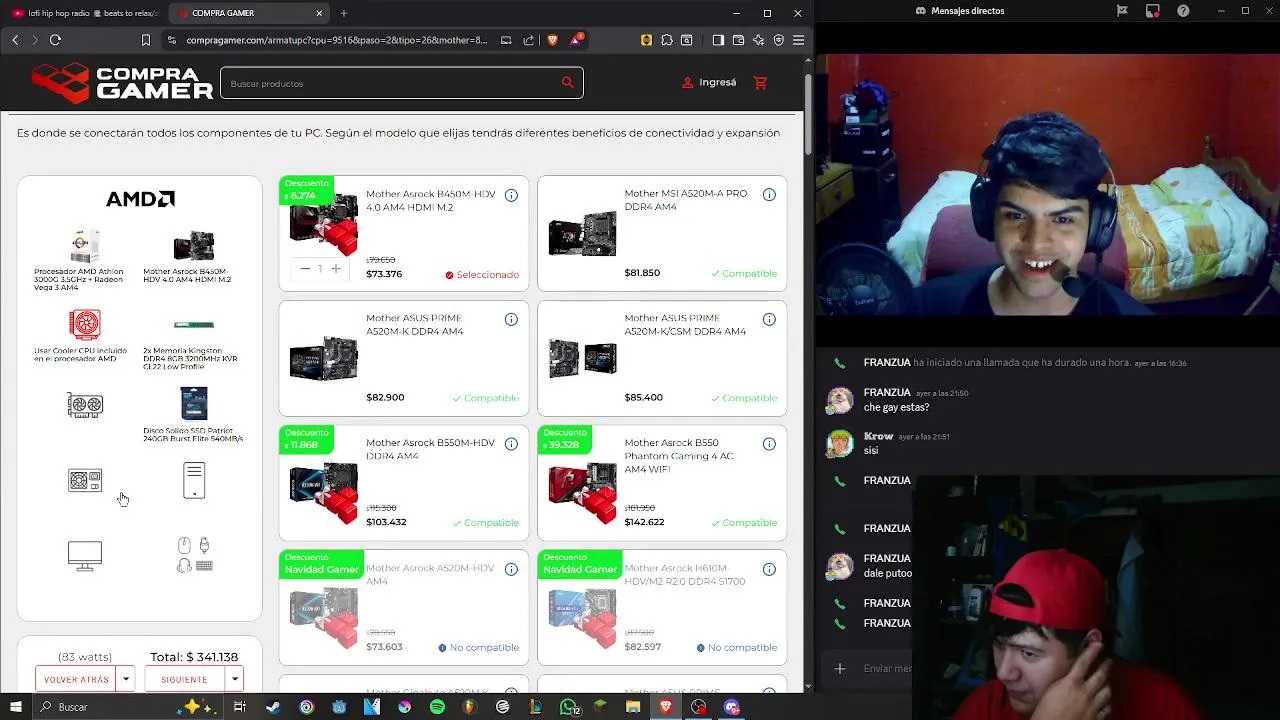The width and height of the screenshot is (1280, 720).
Task: Open Discord inbox icon in title bar
Action: (1153, 11)
